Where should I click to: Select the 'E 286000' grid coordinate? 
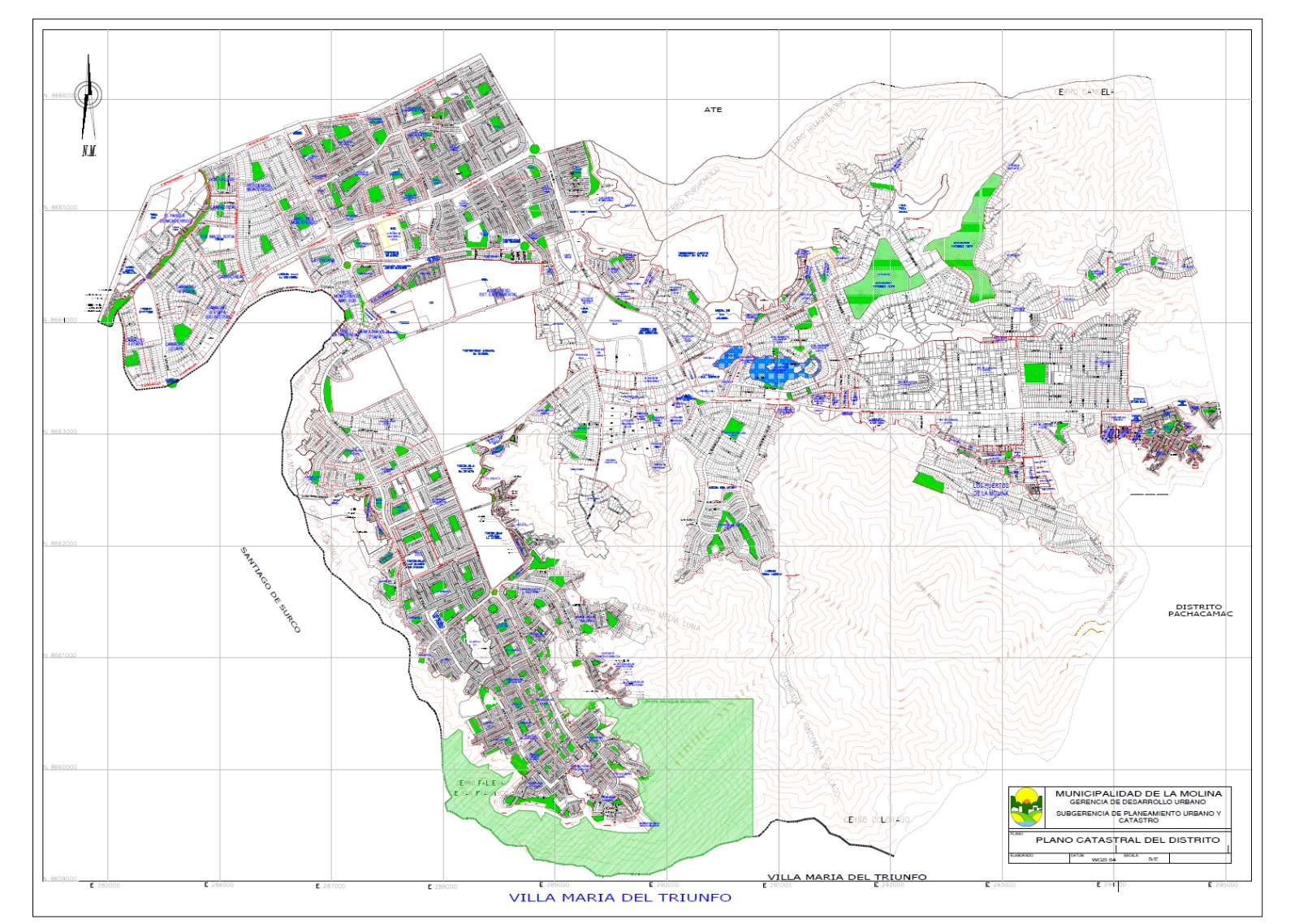(218, 885)
